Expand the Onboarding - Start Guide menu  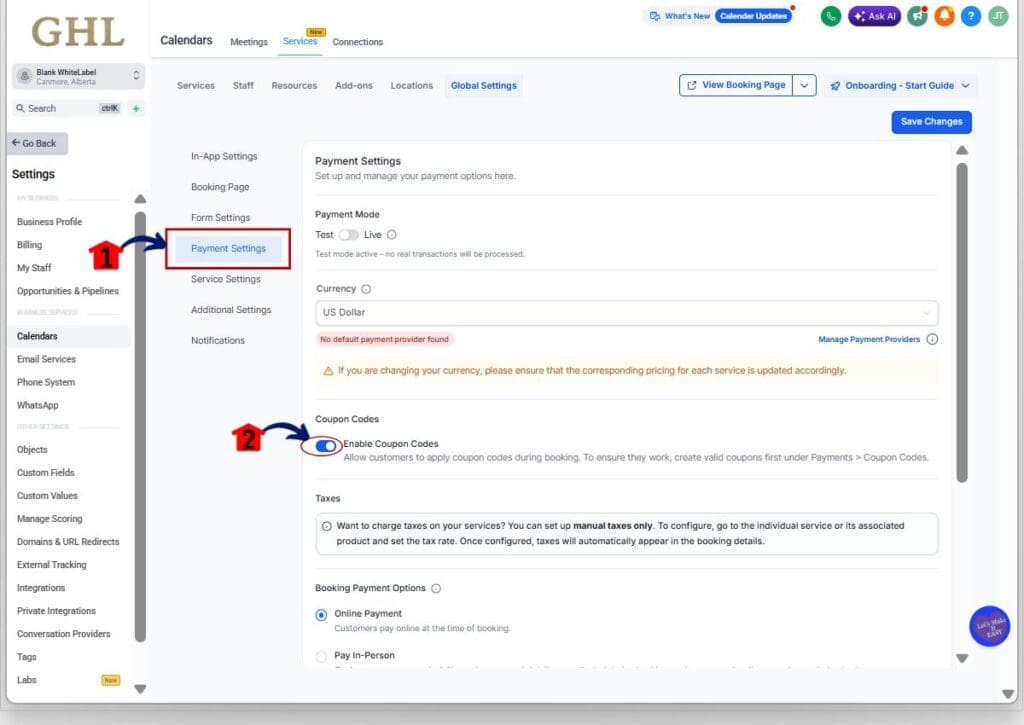[x=899, y=86]
